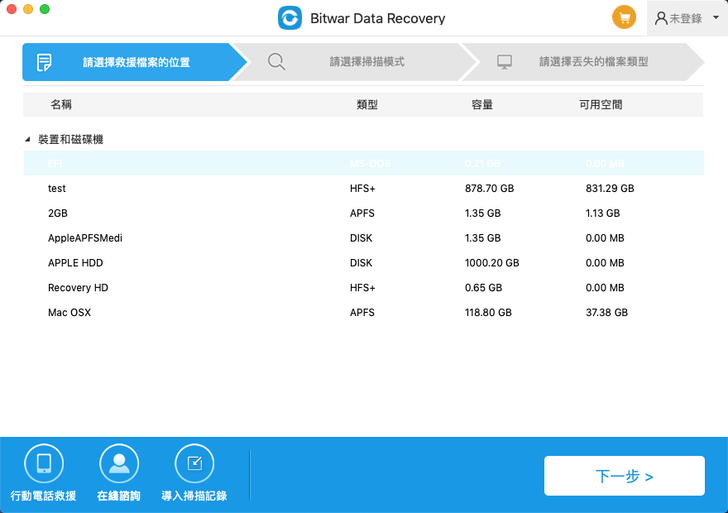Select the Mac OSX volume row
The width and height of the screenshot is (728, 513).
(x=363, y=313)
